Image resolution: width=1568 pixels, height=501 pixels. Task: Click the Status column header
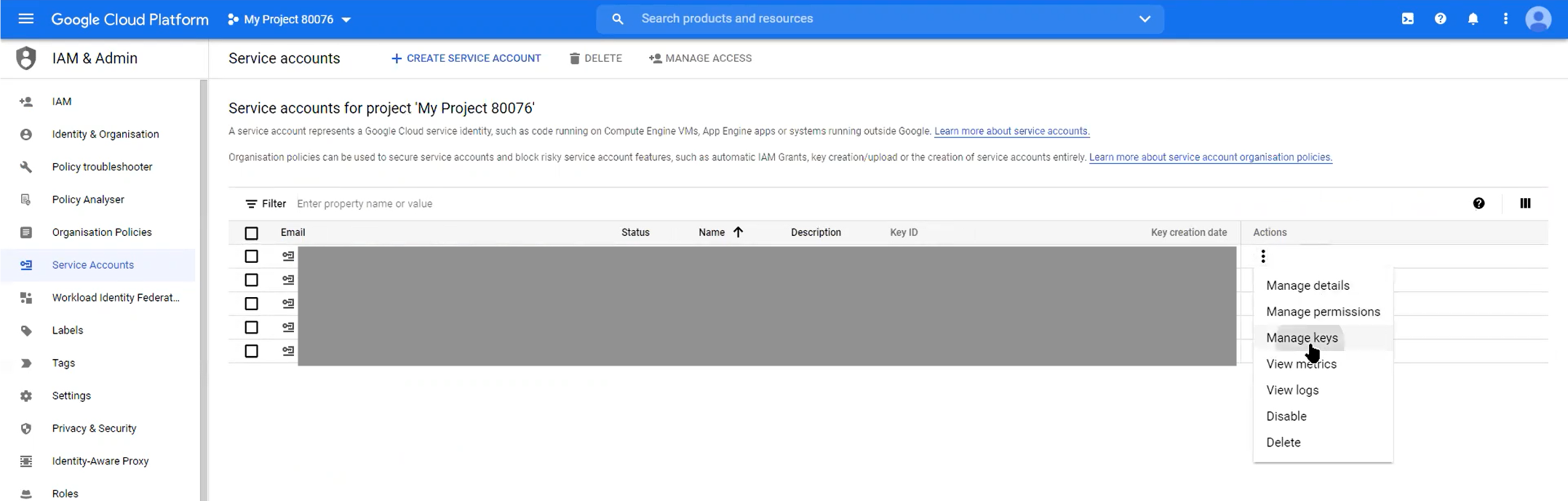click(x=635, y=232)
